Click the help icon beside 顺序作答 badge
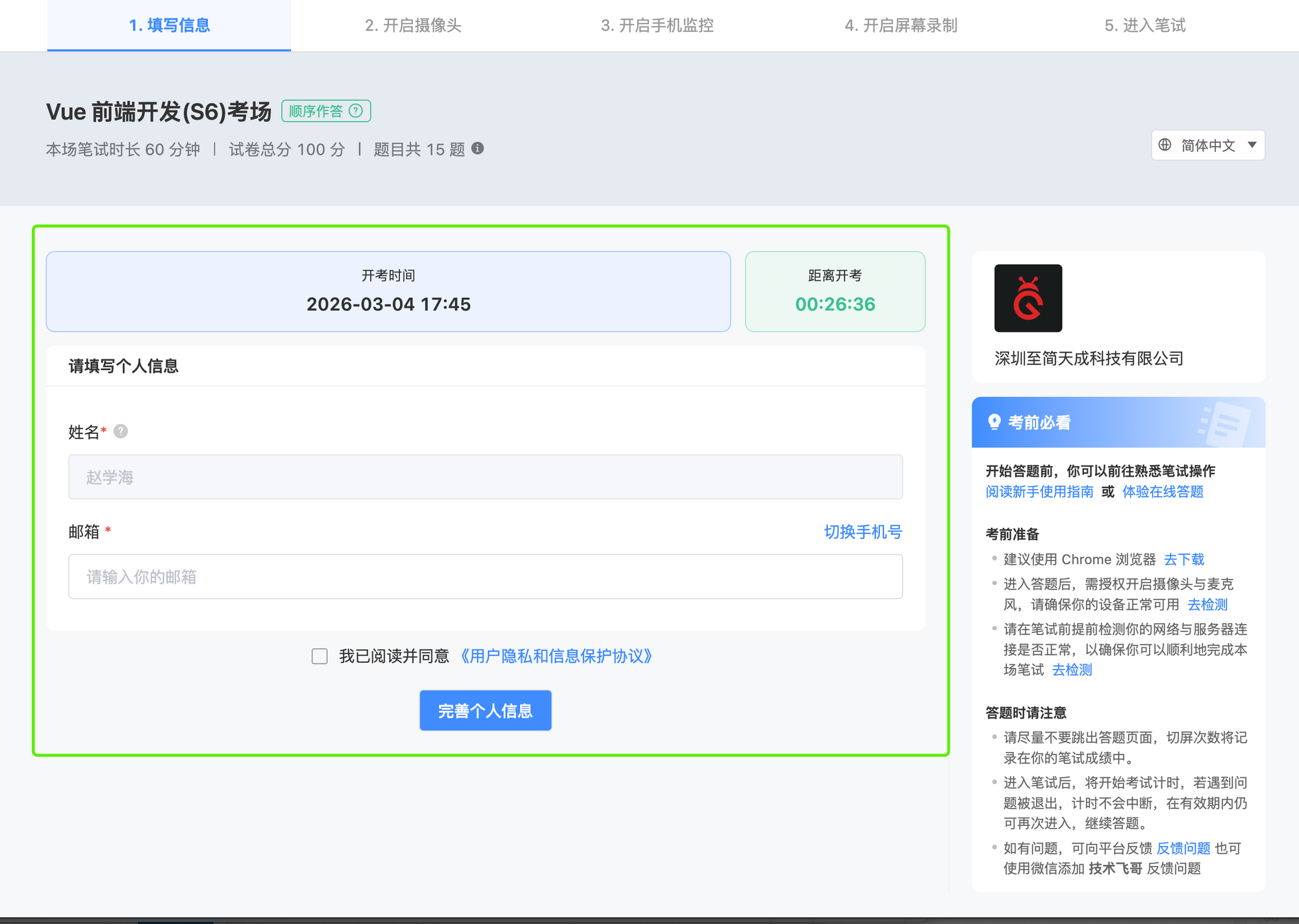 355,111
